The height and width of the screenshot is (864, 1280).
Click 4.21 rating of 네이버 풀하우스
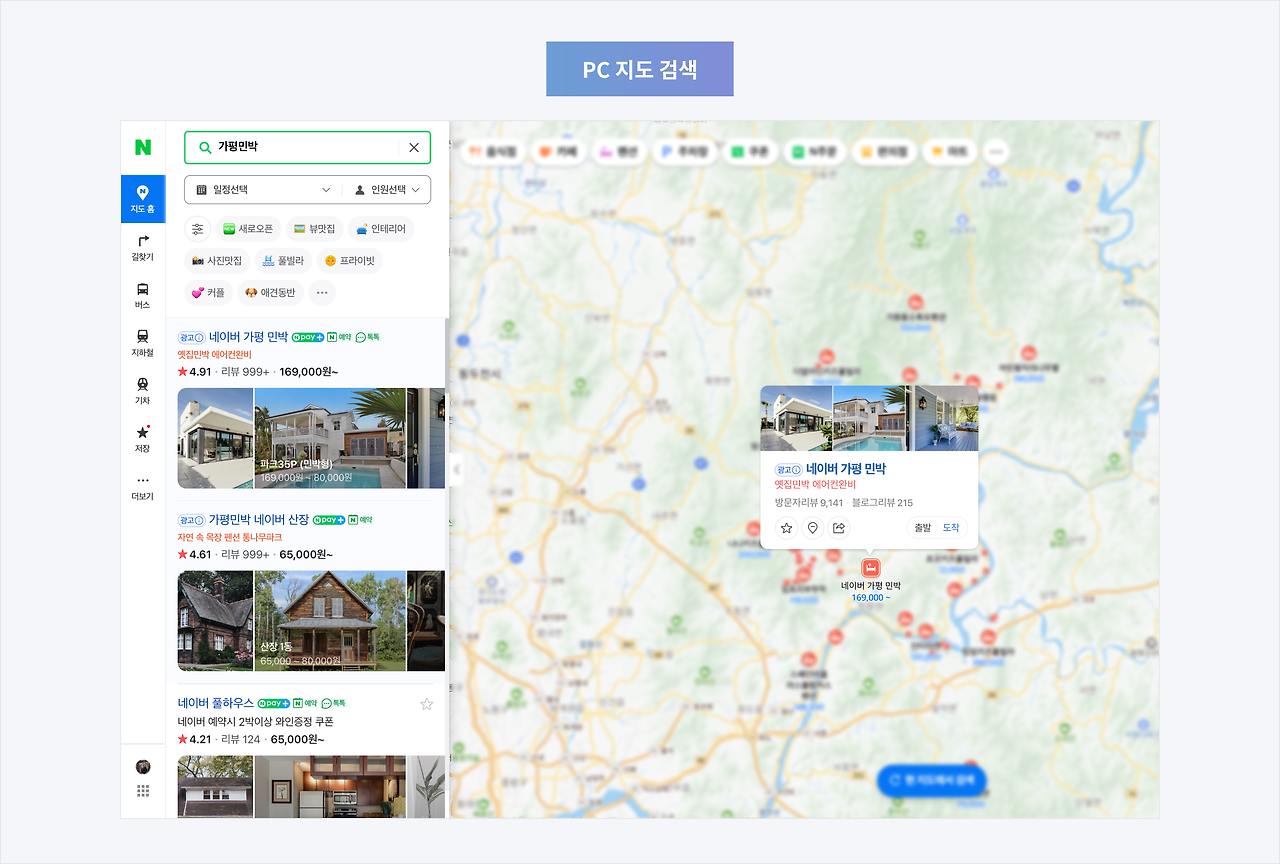pyautogui.click(x=194, y=739)
